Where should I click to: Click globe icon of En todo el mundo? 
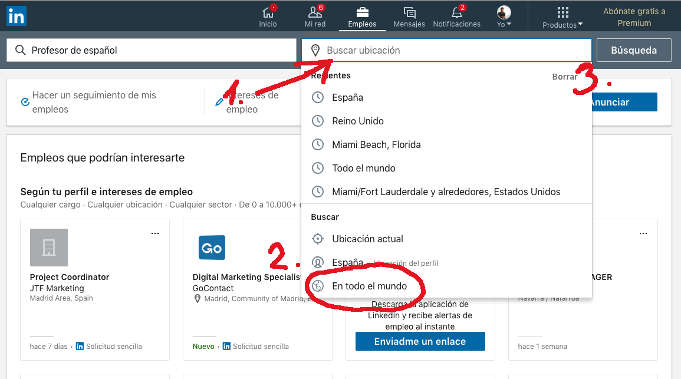click(x=318, y=286)
